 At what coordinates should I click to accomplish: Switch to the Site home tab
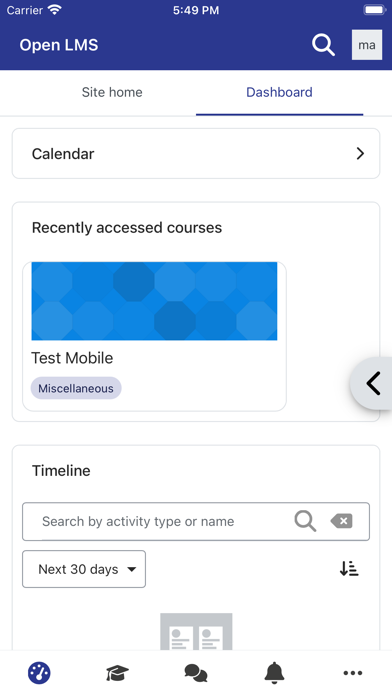112,92
